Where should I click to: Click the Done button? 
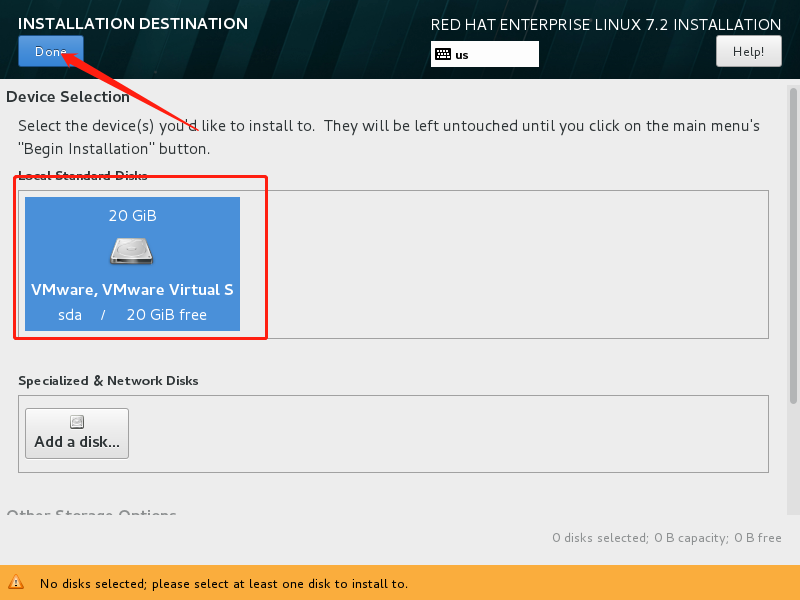[x=51, y=51]
